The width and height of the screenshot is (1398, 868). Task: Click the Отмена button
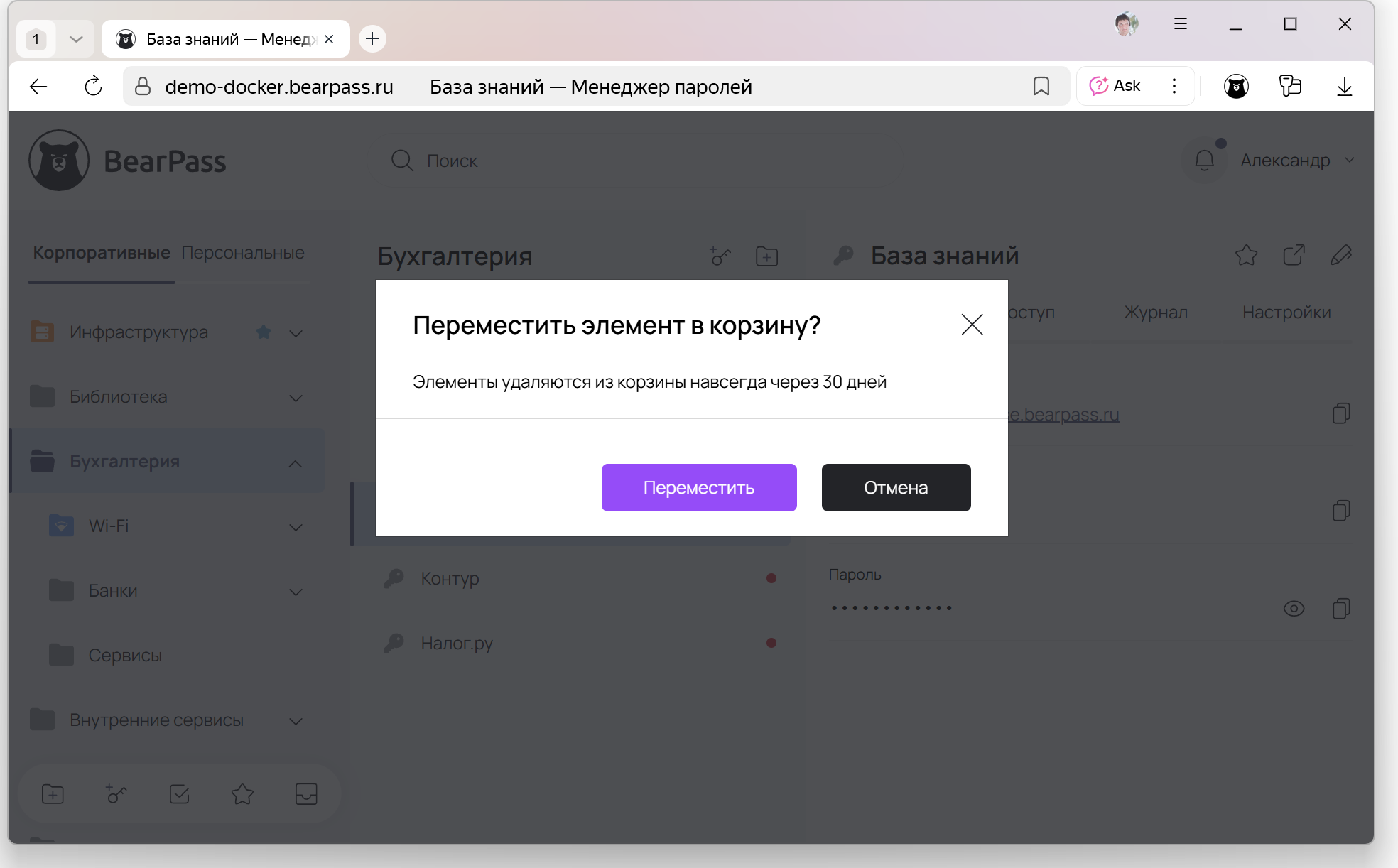(895, 487)
